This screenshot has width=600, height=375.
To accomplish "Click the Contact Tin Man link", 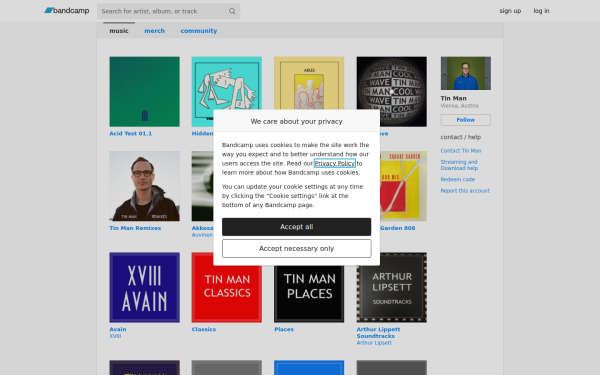I will click(x=461, y=151).
